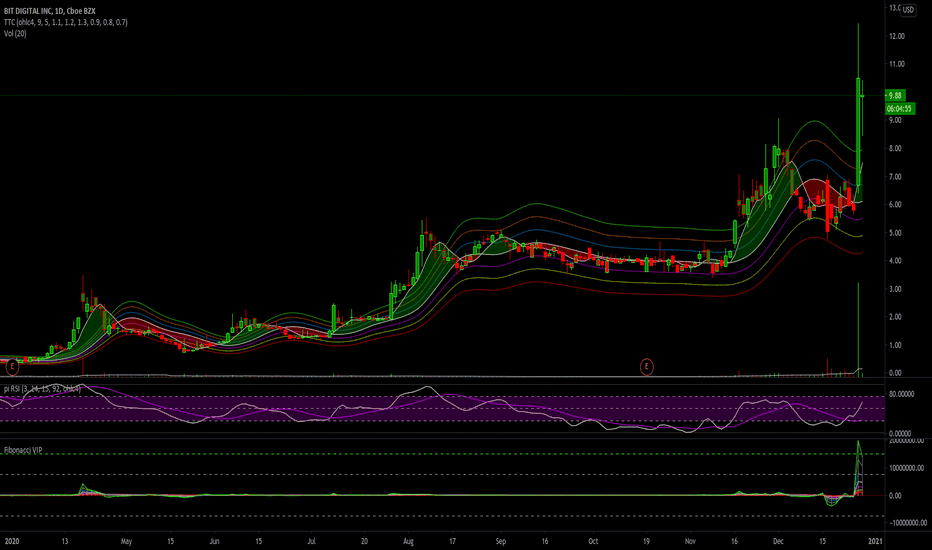Viewport: 932px width, 550px height.
Task: Click the 5.00 price axis label
Action: tap(895, 233)
